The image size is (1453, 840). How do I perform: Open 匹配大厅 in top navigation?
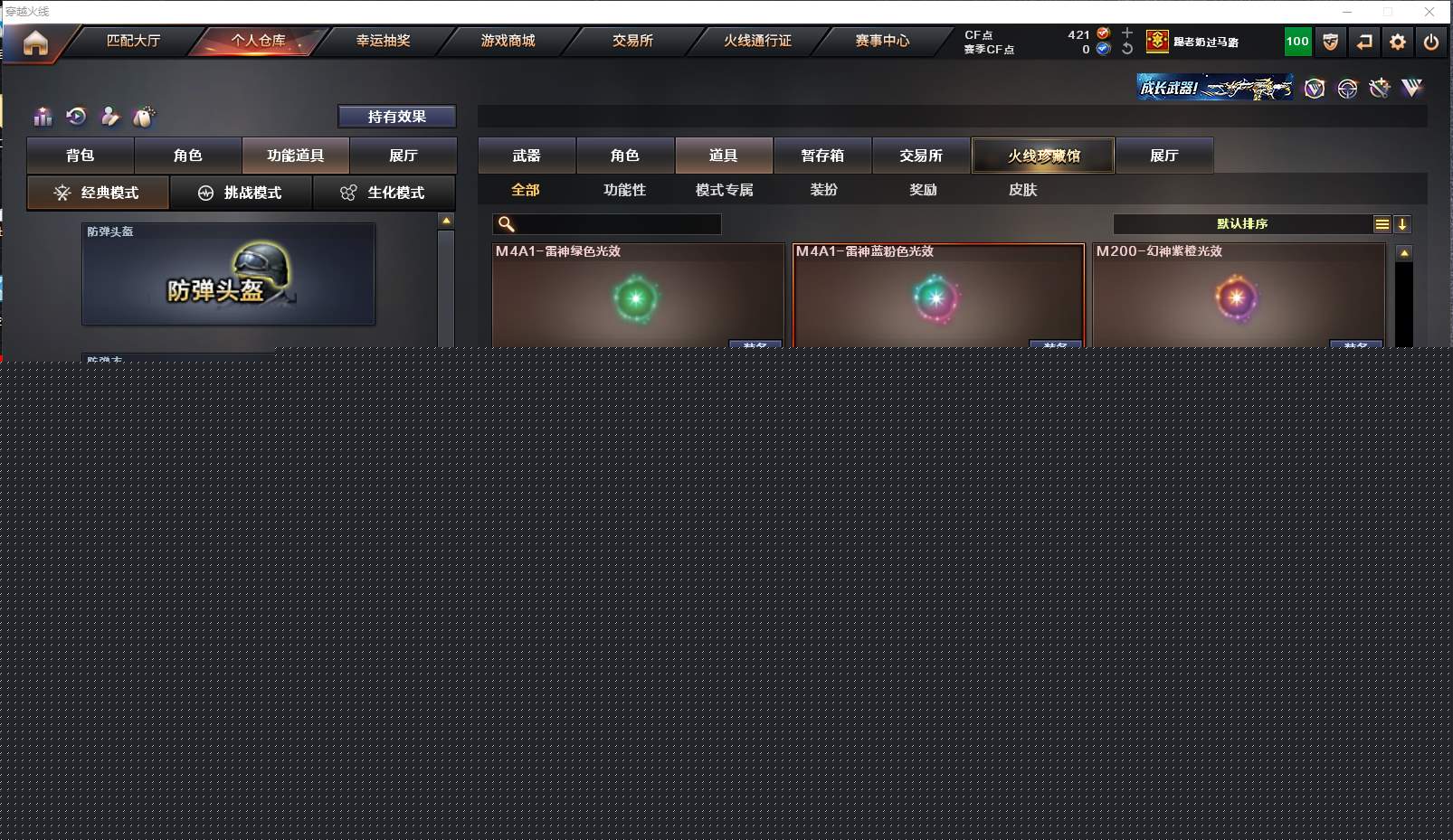[133, 41]
